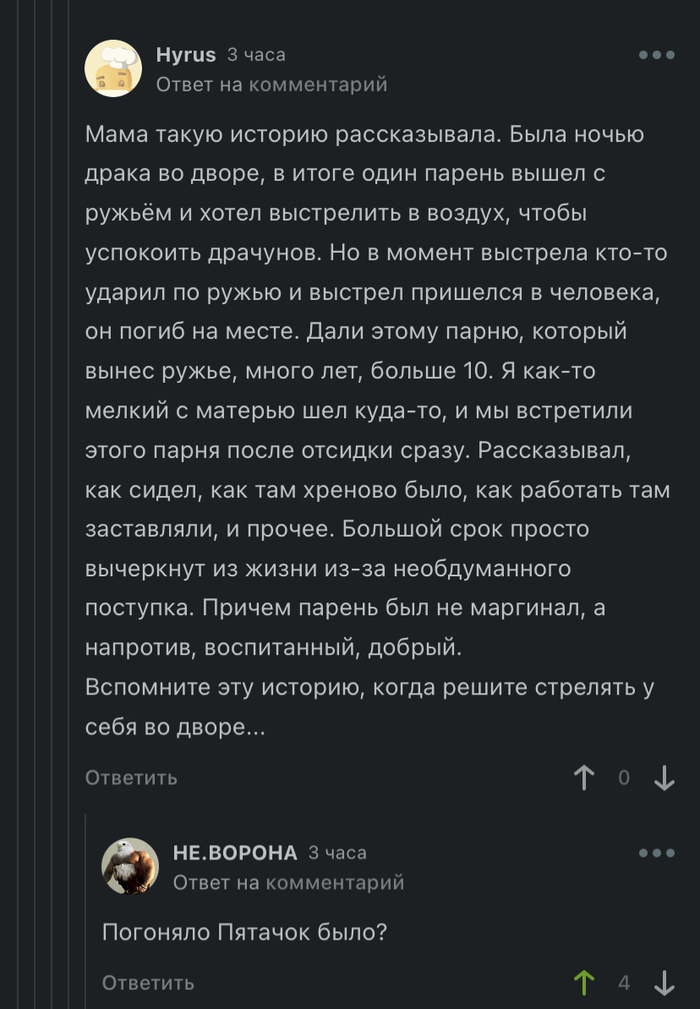
Task: Open 'Ответ на комментарий' under НЕ.ВОРОНА's name
Action: (290, 884)
